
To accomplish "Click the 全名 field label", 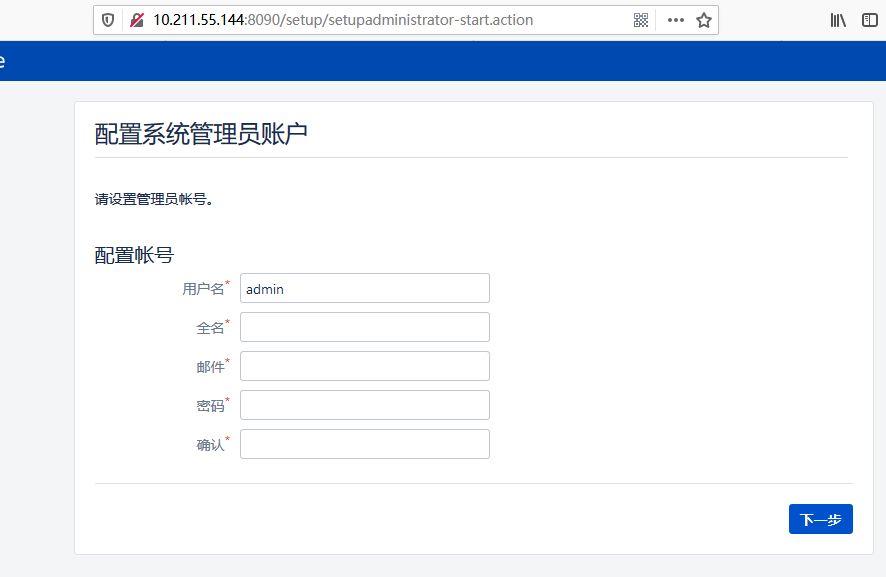I will click(x=210, y=328).
